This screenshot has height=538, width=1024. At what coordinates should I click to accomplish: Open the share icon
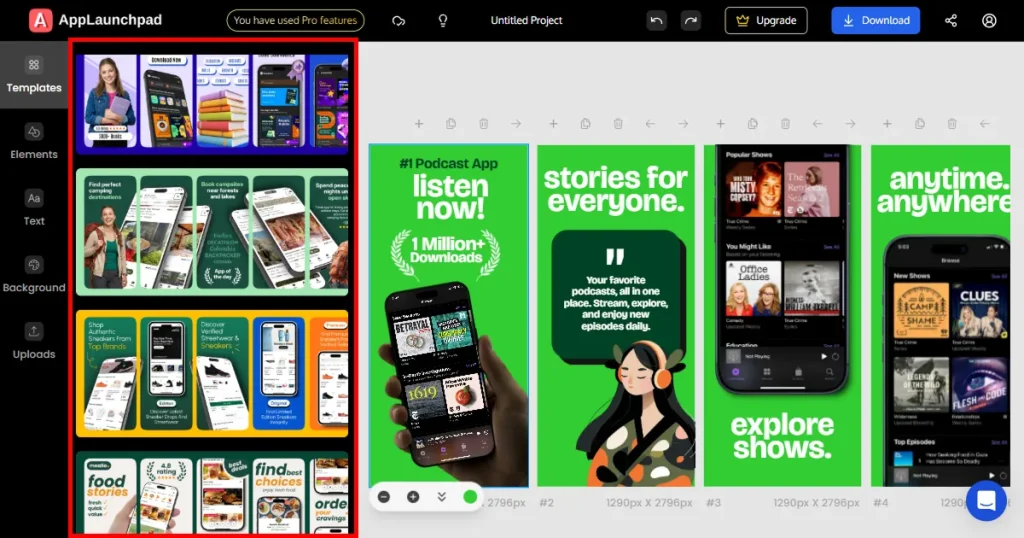(x=951, y=20)
